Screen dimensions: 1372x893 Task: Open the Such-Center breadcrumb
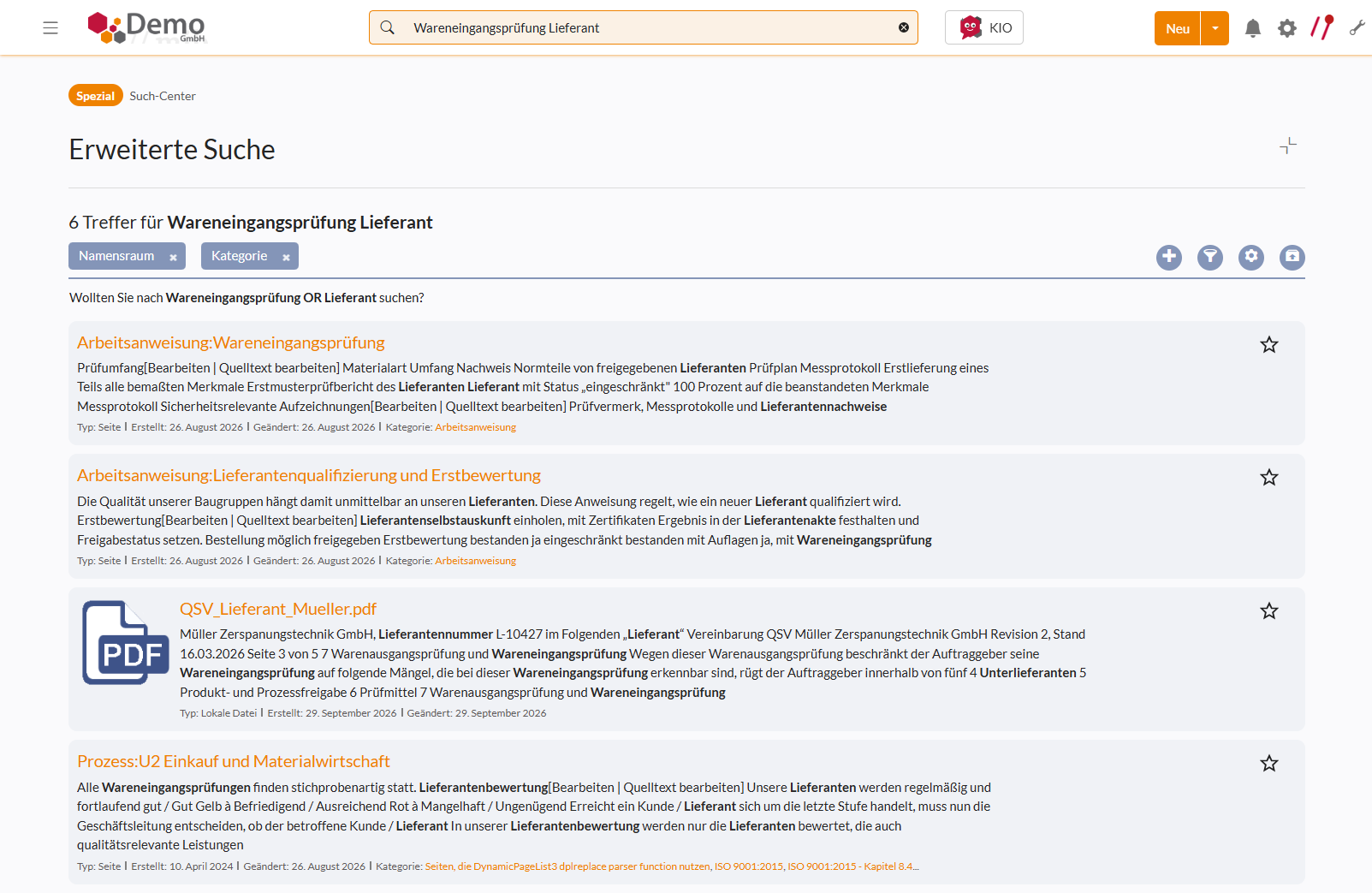[163, 96]
